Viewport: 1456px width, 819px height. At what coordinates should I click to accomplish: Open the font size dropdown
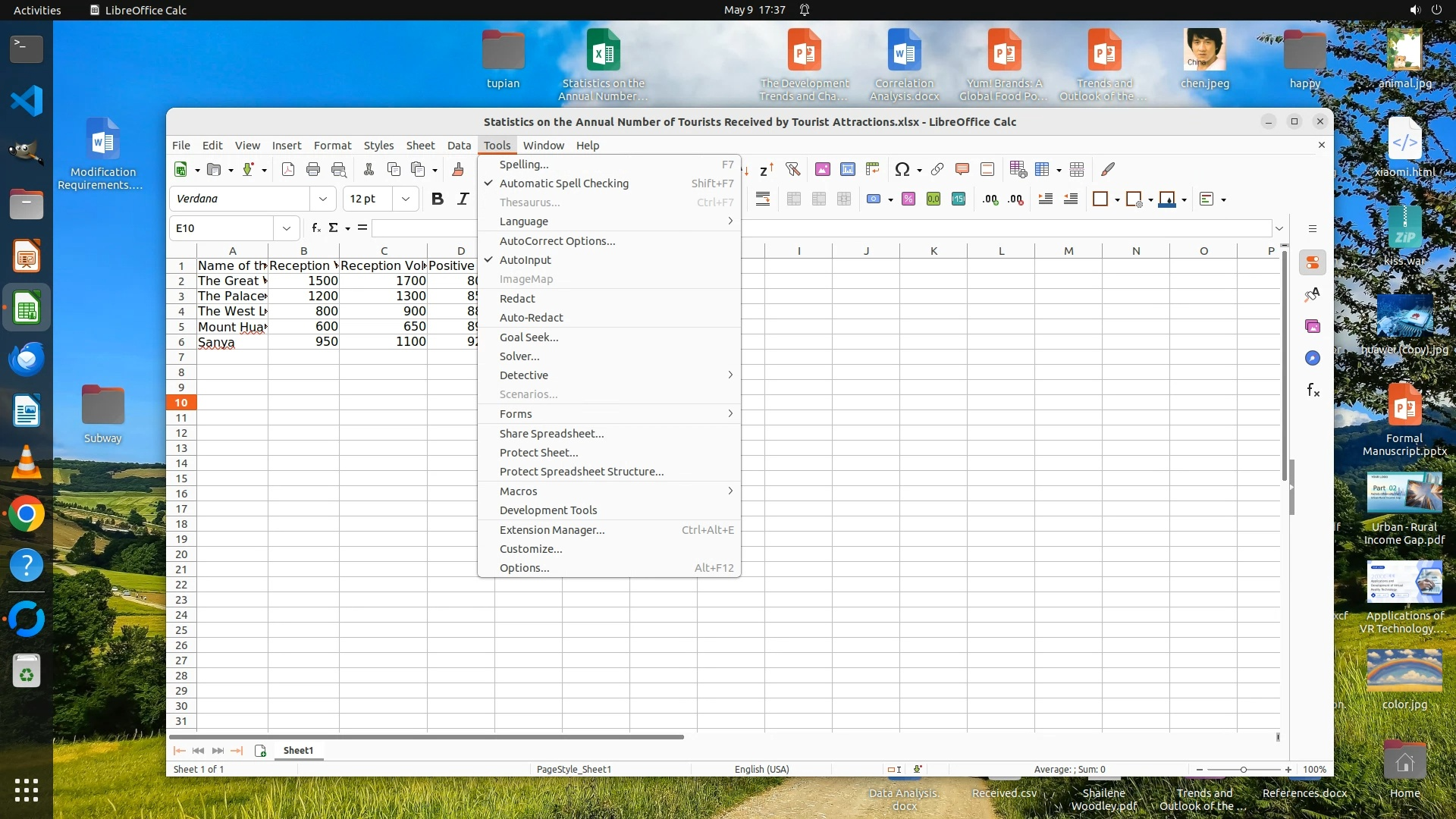pyautogui.click(x=406, y=199)
